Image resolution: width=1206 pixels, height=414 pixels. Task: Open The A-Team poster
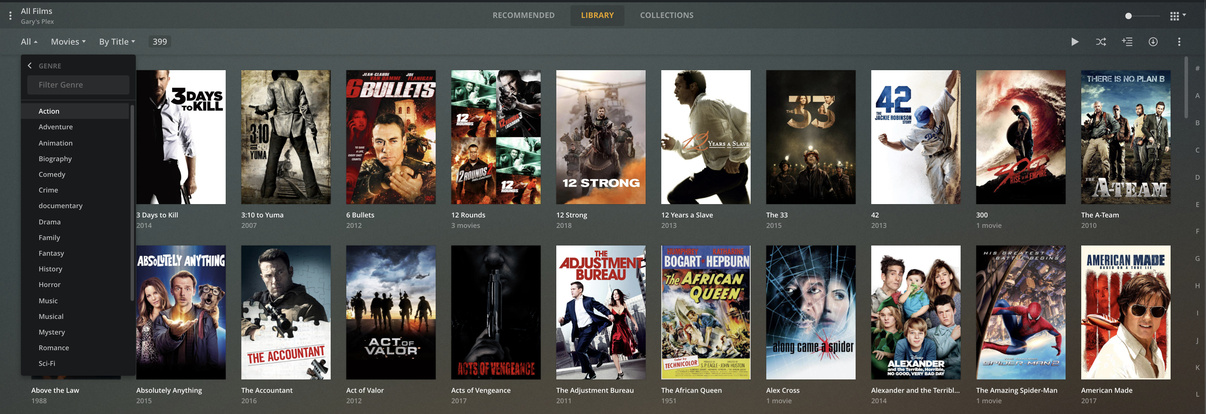pos(1126,137)
